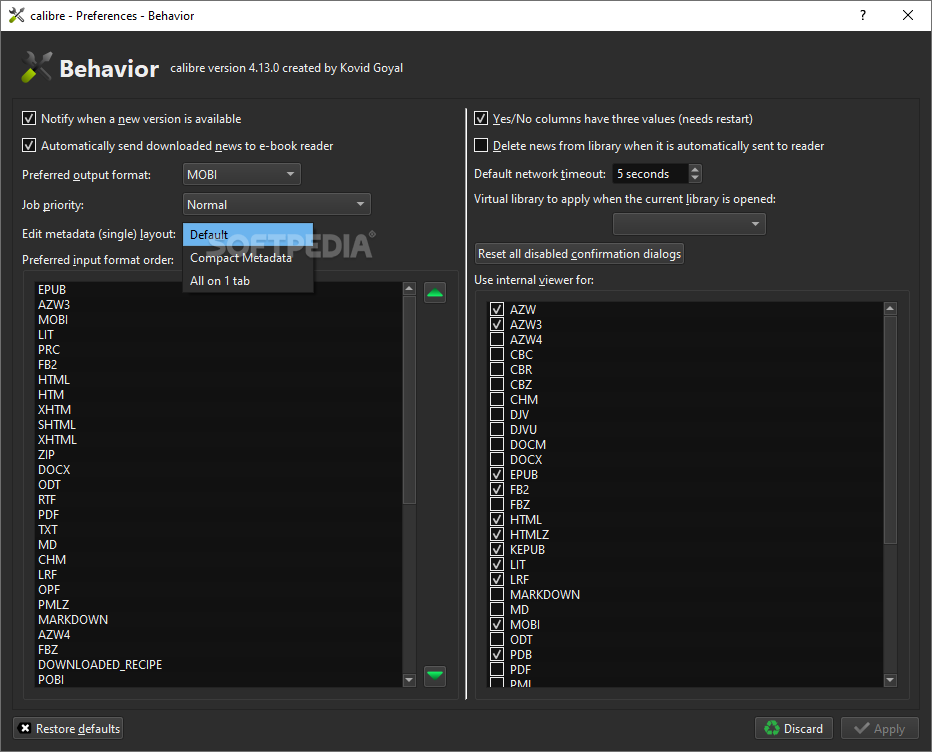Select MOBI in input format order list
Viewport: 932px width, 752px height.
tap(218, 319)
